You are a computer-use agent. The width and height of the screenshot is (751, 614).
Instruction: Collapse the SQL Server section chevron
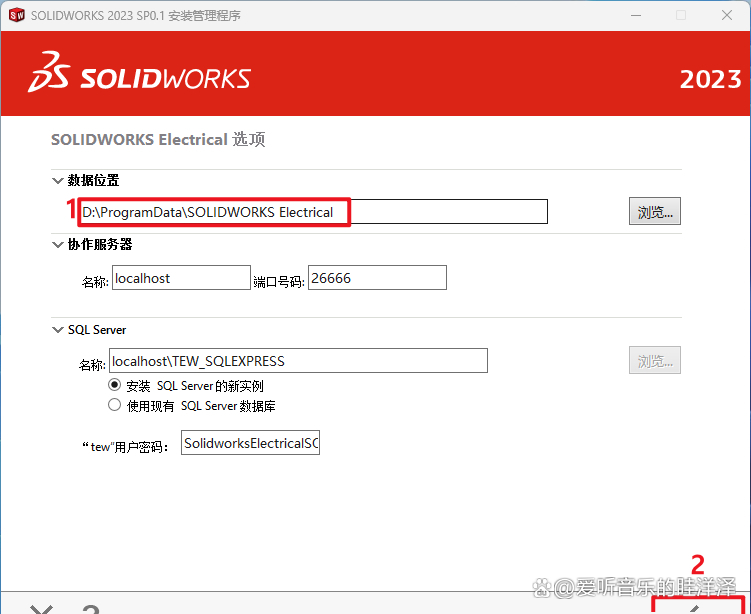coord(57,330)
